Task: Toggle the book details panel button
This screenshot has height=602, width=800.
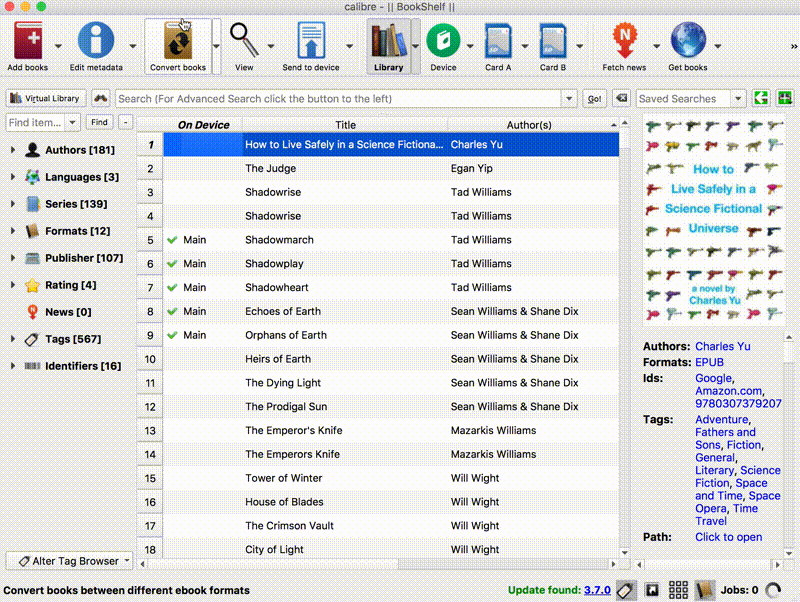Action: [704, 590]
